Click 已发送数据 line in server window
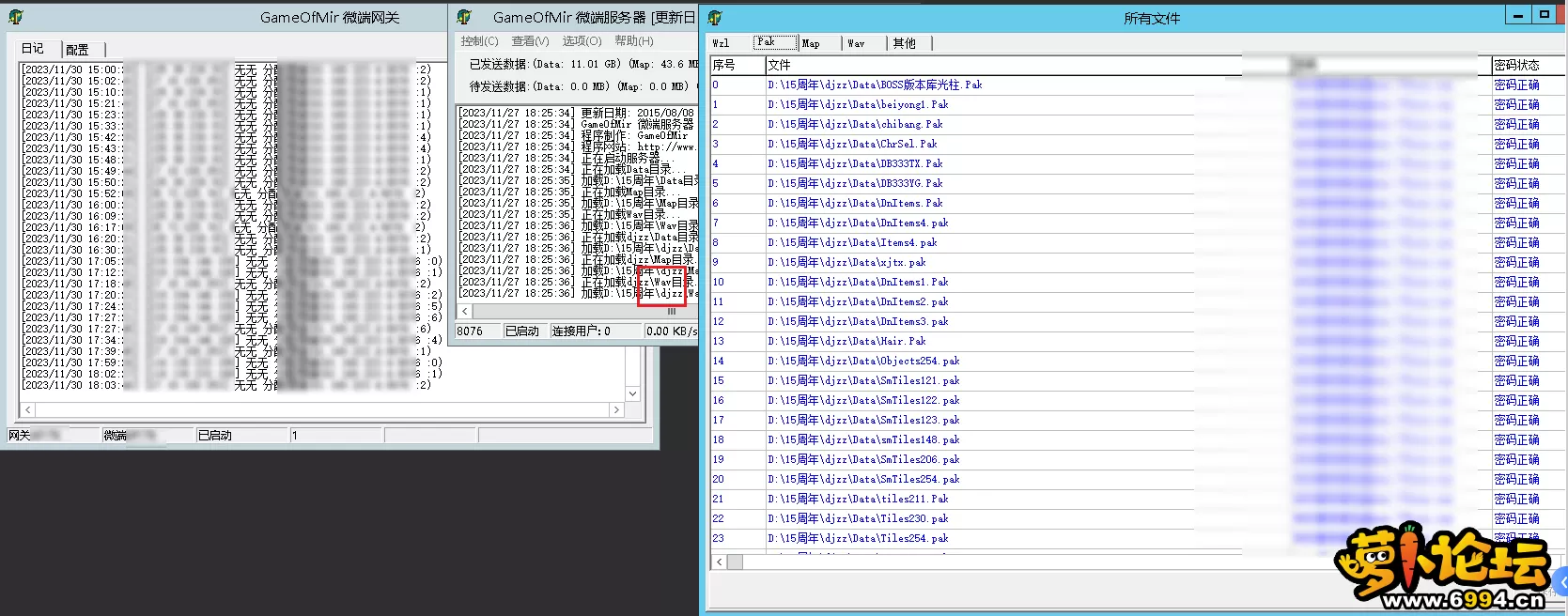This screenshot has width=1568, height=616. pos(582,64)
